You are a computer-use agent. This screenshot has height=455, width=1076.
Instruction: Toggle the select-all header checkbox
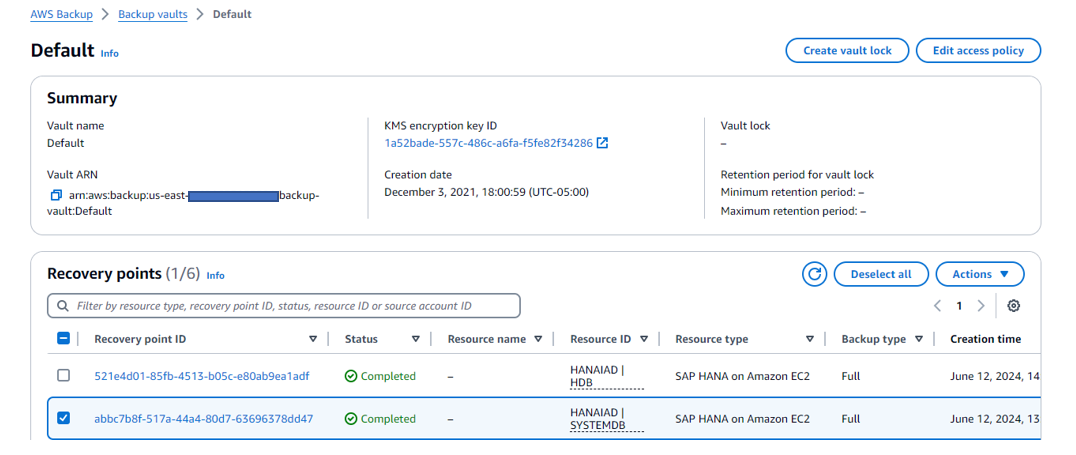tap(63, 339)
